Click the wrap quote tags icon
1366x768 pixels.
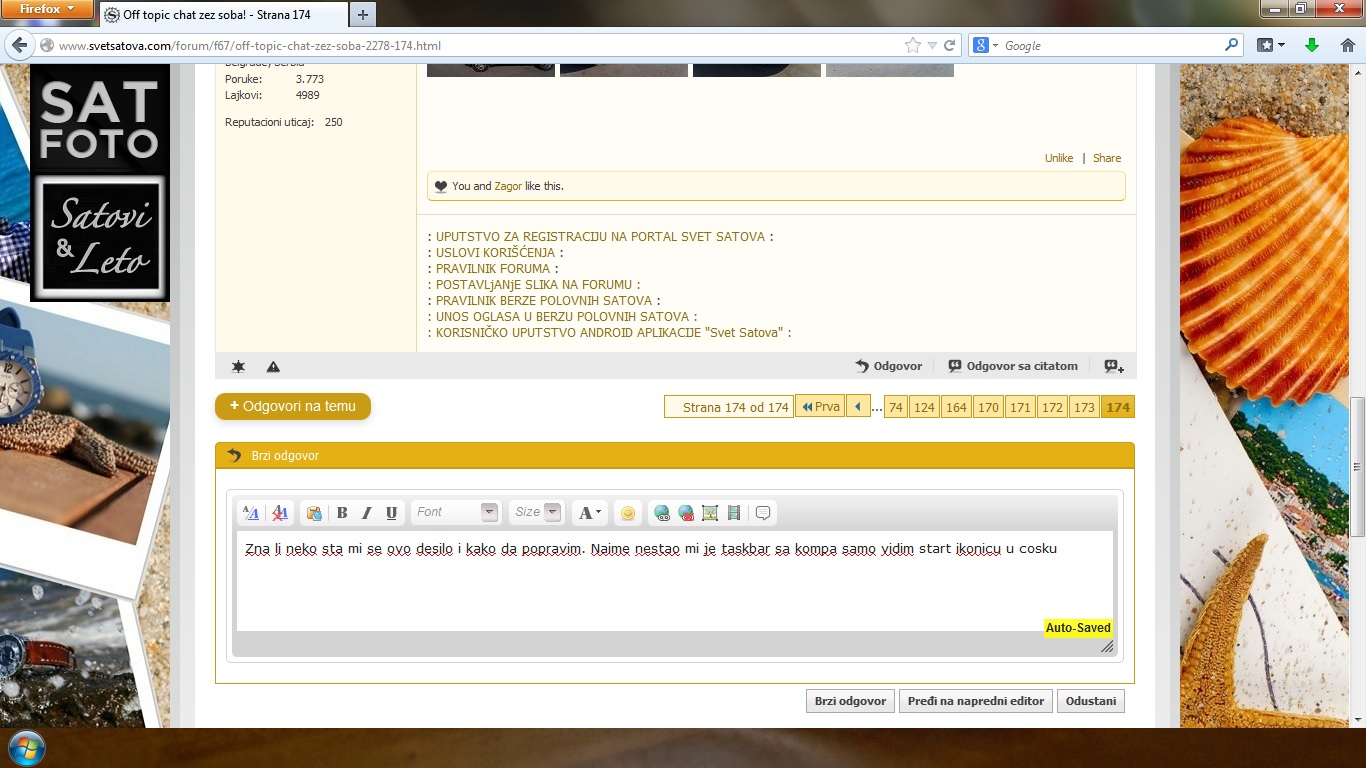click(x=763, y=513)
